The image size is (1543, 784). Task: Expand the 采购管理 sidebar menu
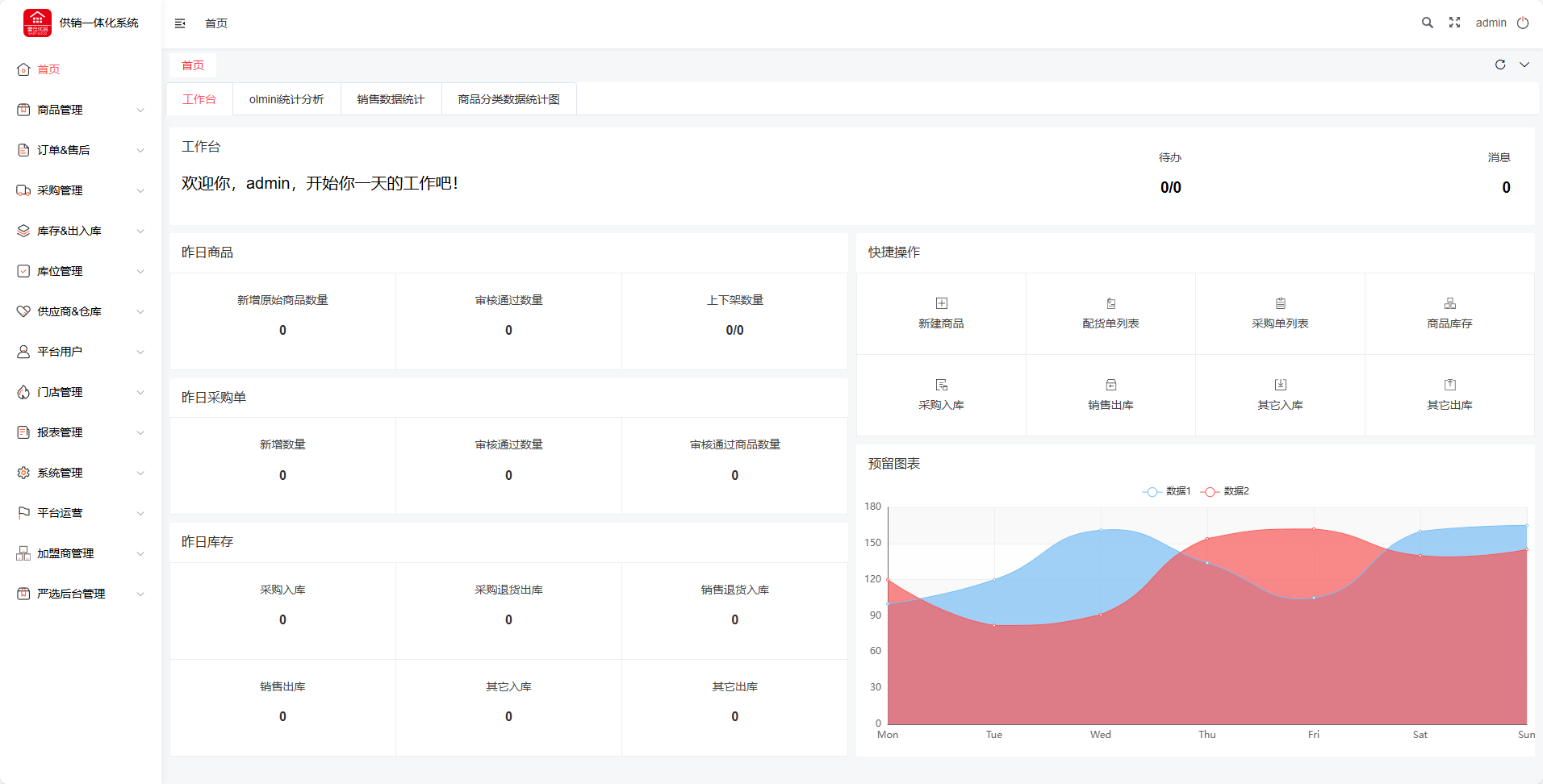click(x=81, y=190)
